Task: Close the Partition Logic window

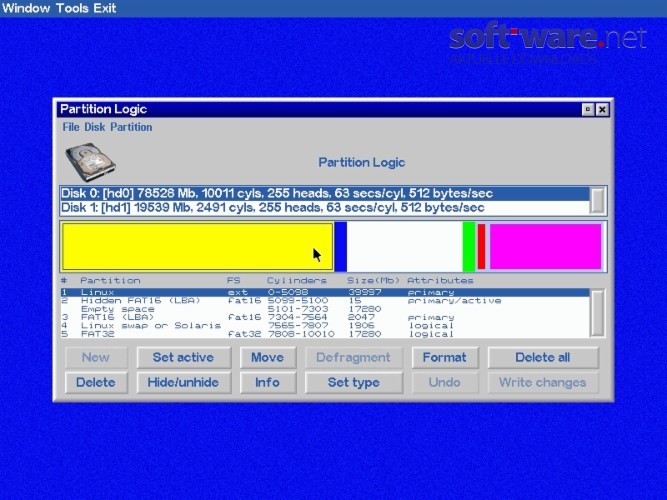Action: tap(602, 109)
